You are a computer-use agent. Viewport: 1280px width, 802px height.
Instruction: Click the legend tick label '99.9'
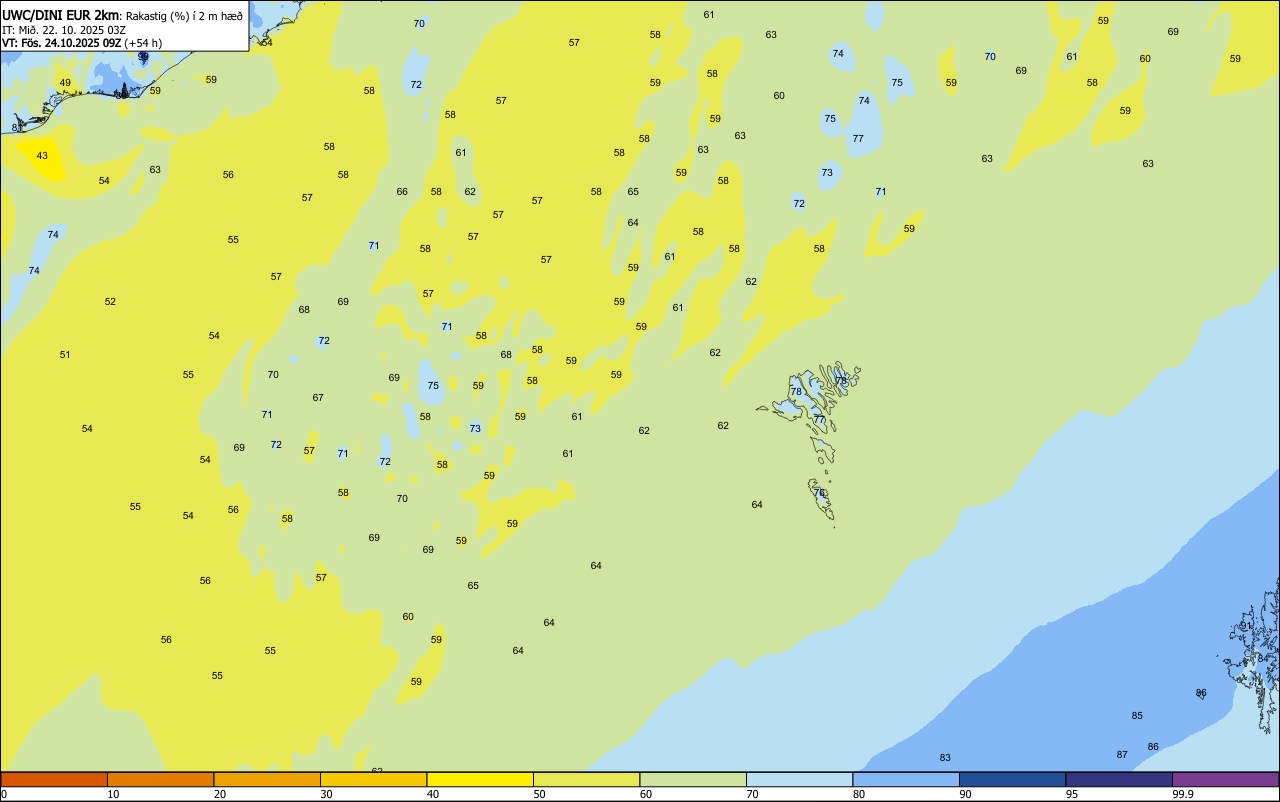click(x=1183, y=794)
